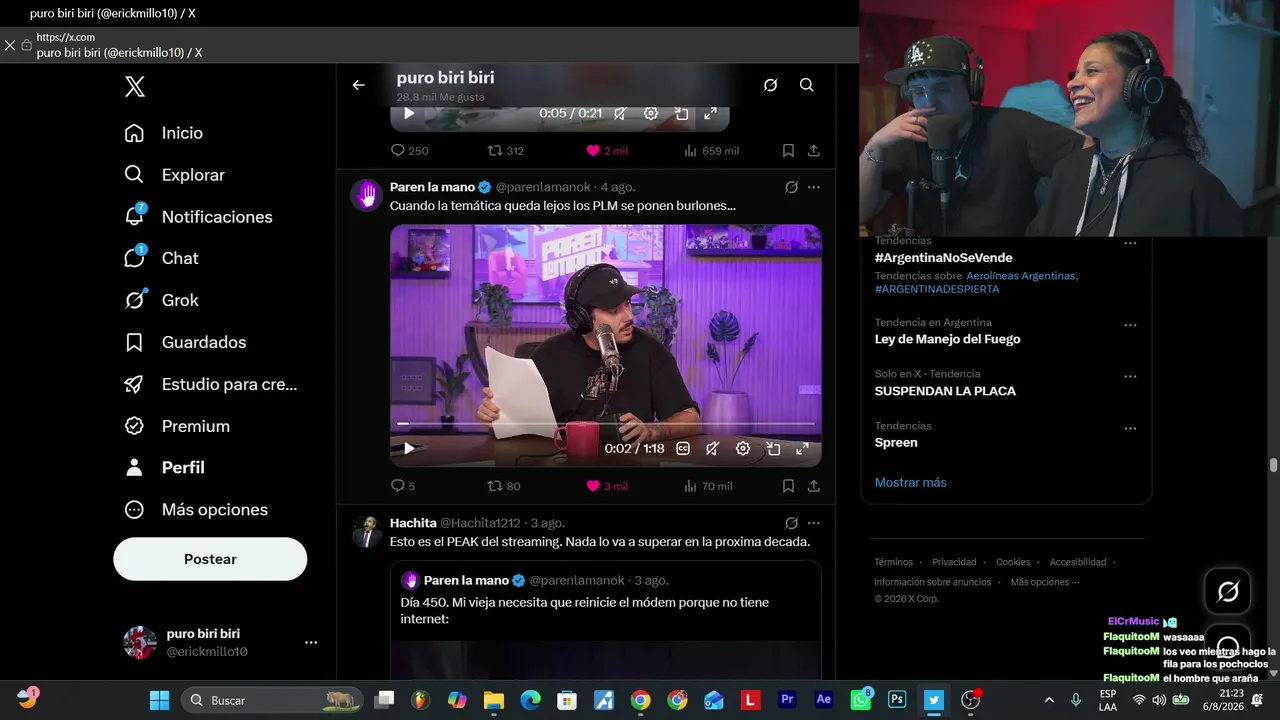Open the Windows Start menu

(159, 700)
